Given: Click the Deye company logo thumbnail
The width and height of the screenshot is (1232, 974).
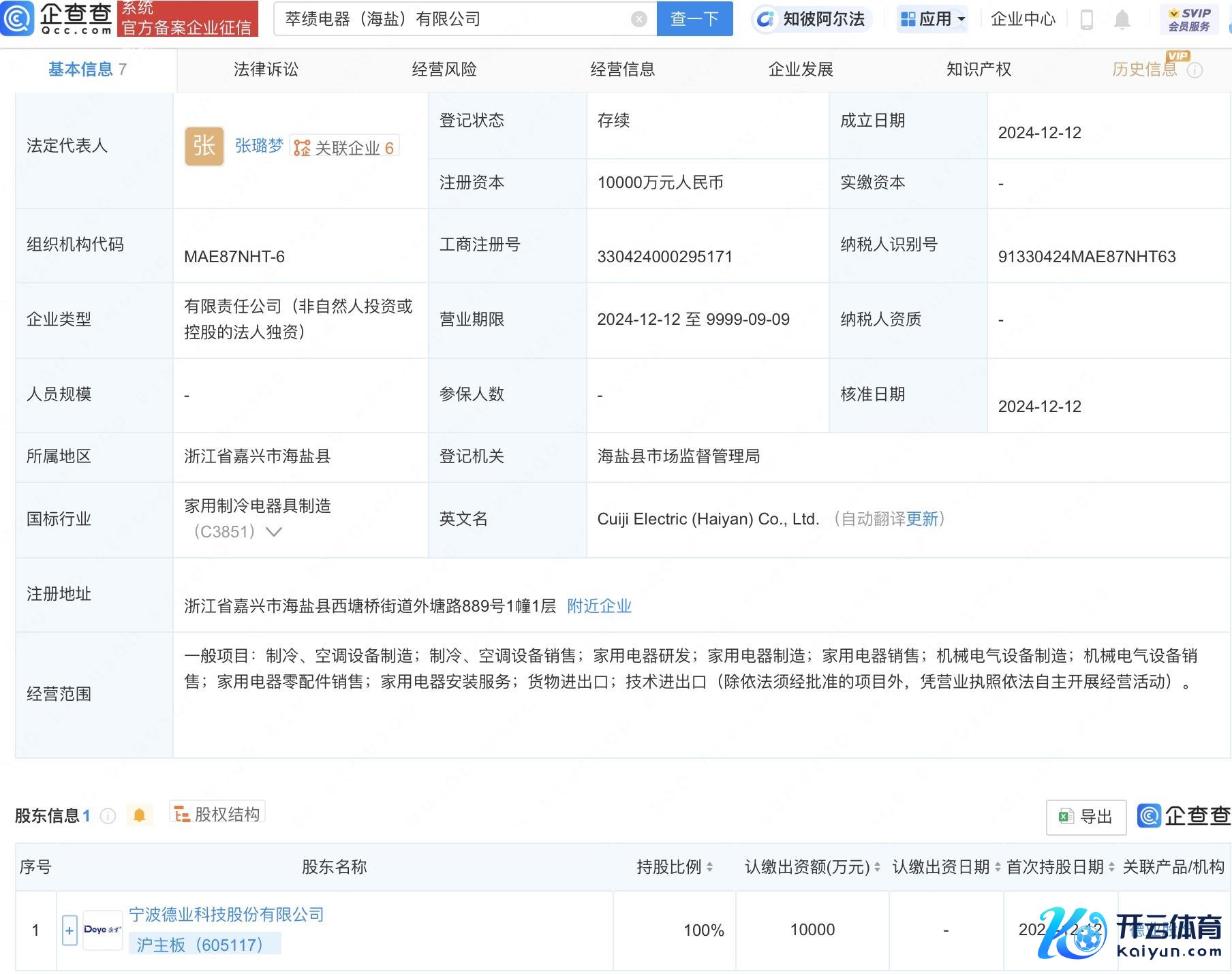Looking at the screenshot, I should pos(102,930).
